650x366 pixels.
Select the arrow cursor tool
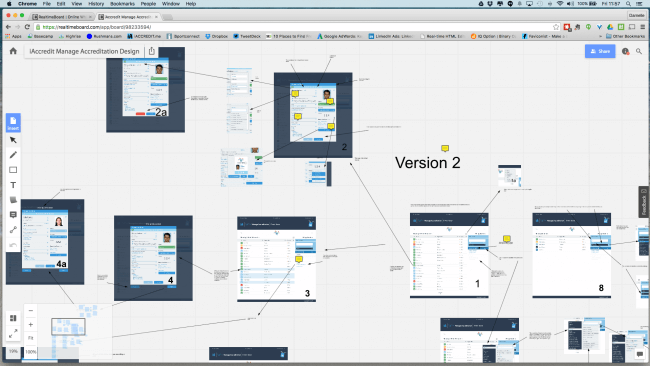click(x=13, y=140)
